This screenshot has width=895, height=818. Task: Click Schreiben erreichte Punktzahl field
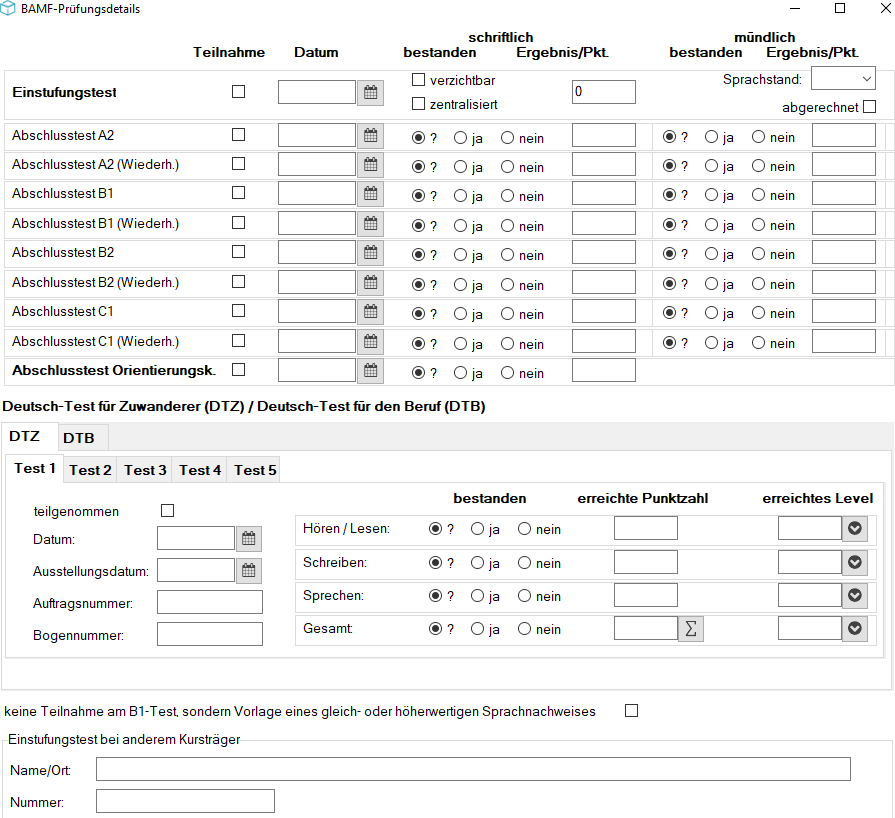pyautogui.click(x=646, y=562)
